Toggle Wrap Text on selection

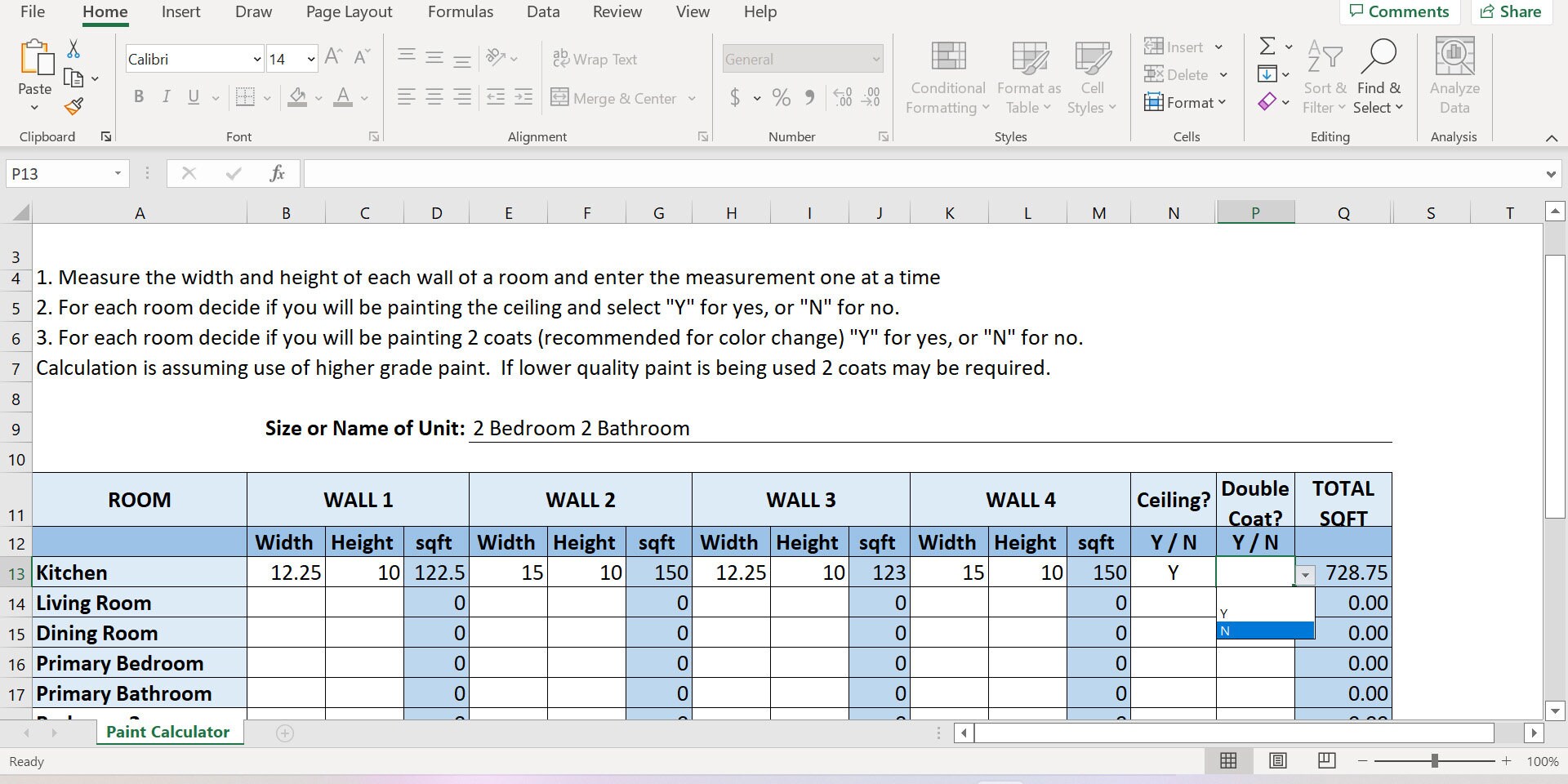click(x=595, y=58)
